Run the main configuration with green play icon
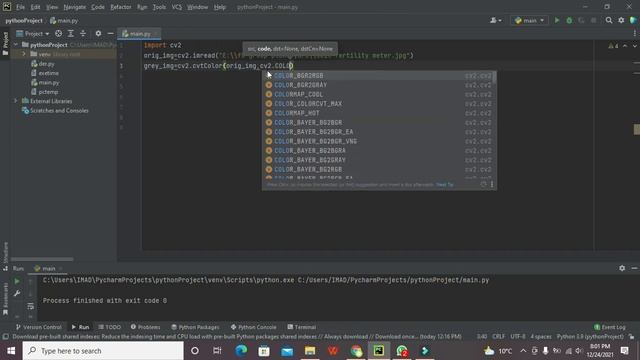The width and height of the screenshot is (640, 360). point(557,20)
